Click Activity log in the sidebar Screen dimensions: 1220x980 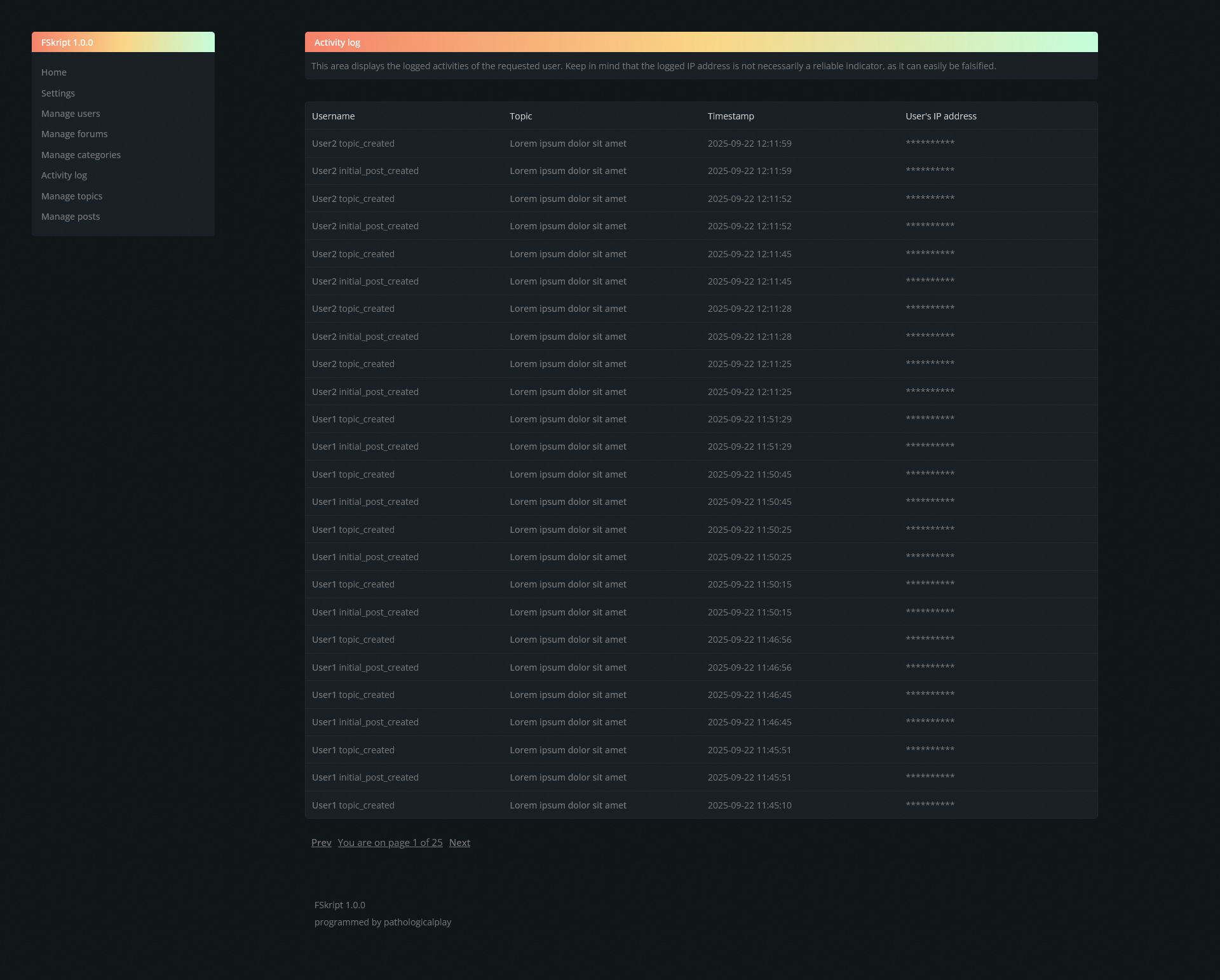(64, 175)
